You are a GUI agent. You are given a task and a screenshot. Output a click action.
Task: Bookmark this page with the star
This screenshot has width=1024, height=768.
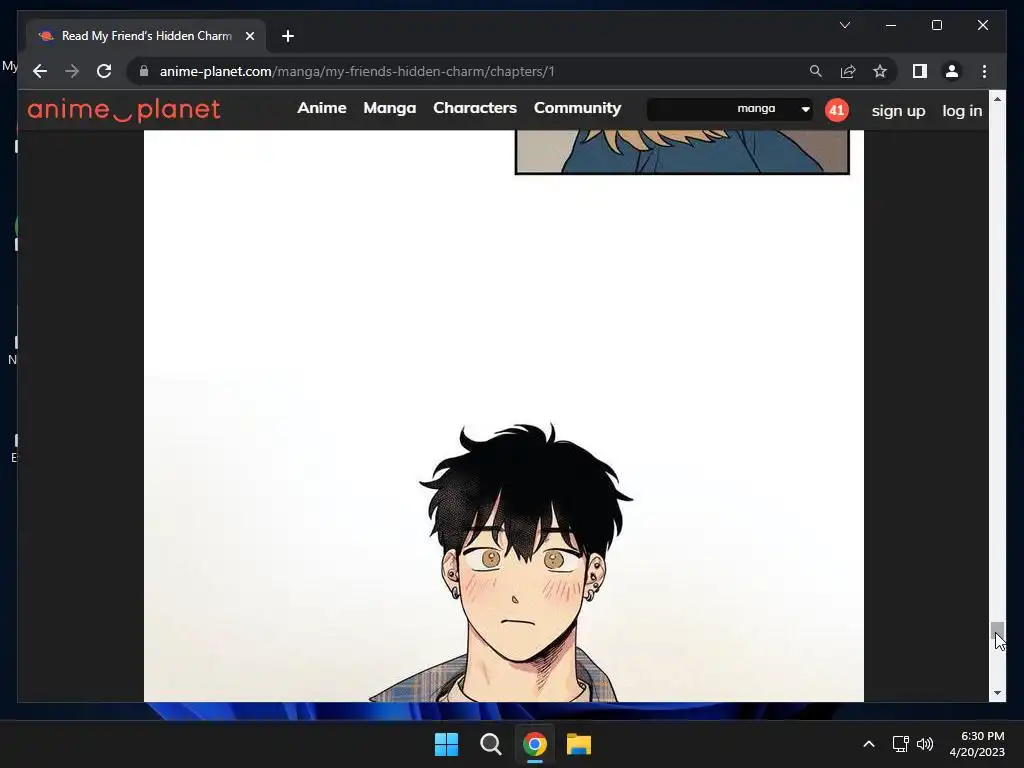pyautogui.click(x=880, y=71)
